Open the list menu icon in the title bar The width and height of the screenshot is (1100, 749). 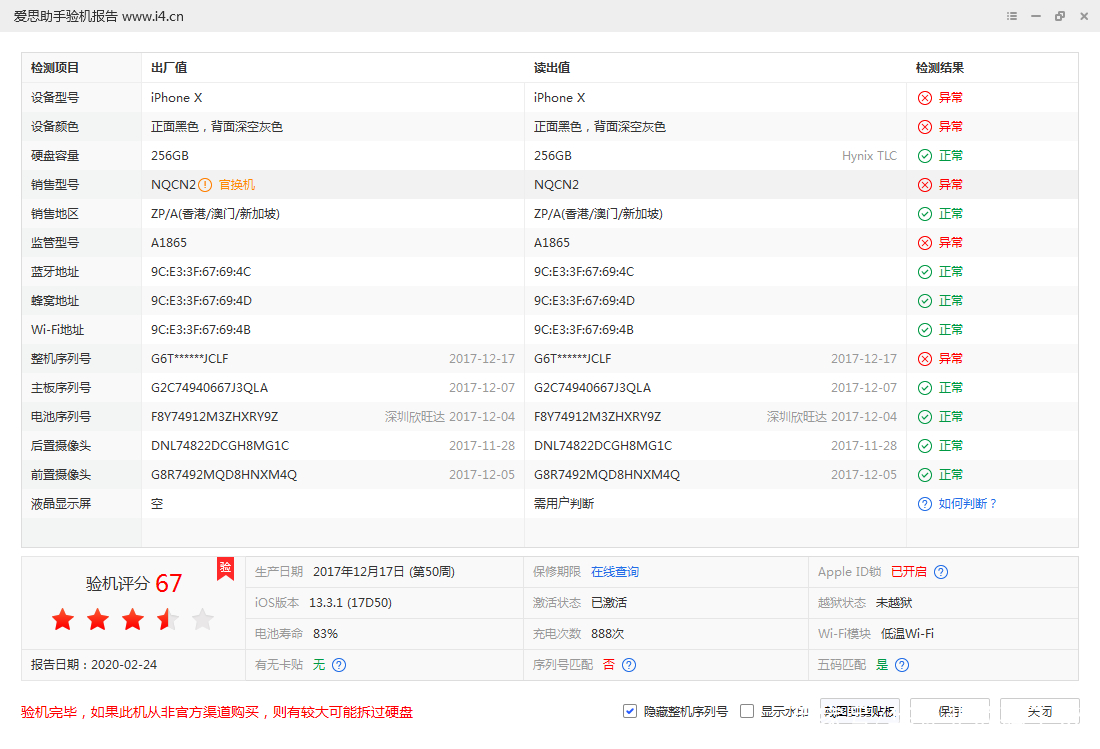(x=1011, y=16)
